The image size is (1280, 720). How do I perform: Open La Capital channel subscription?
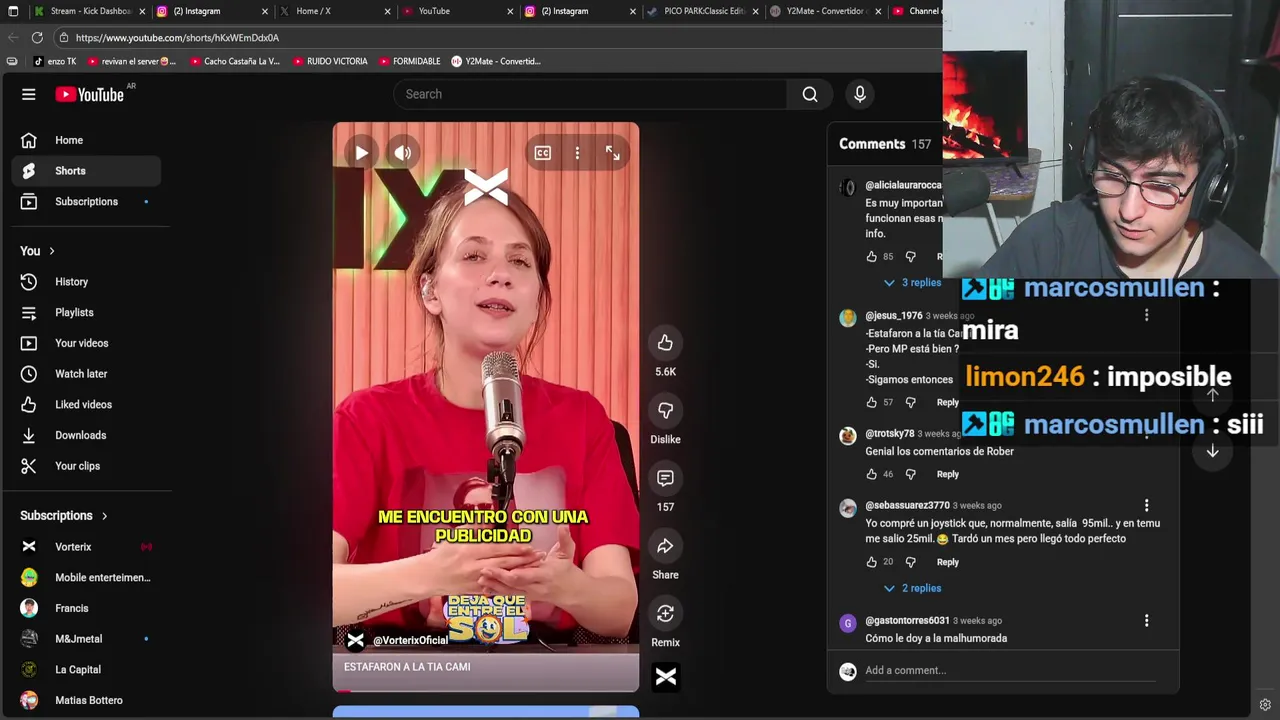(x=86, y=670)
